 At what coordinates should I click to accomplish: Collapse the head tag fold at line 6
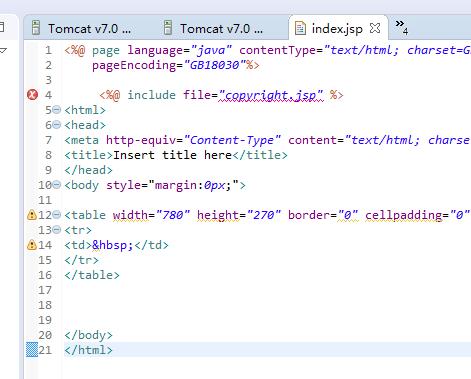pos(57,125)
